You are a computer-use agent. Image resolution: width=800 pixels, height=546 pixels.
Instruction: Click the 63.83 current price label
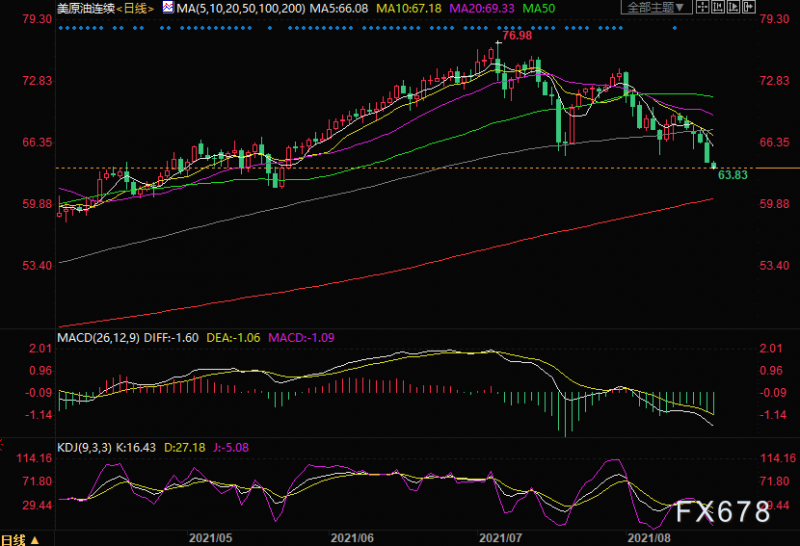pyautogui.click(x=733, y=175)
